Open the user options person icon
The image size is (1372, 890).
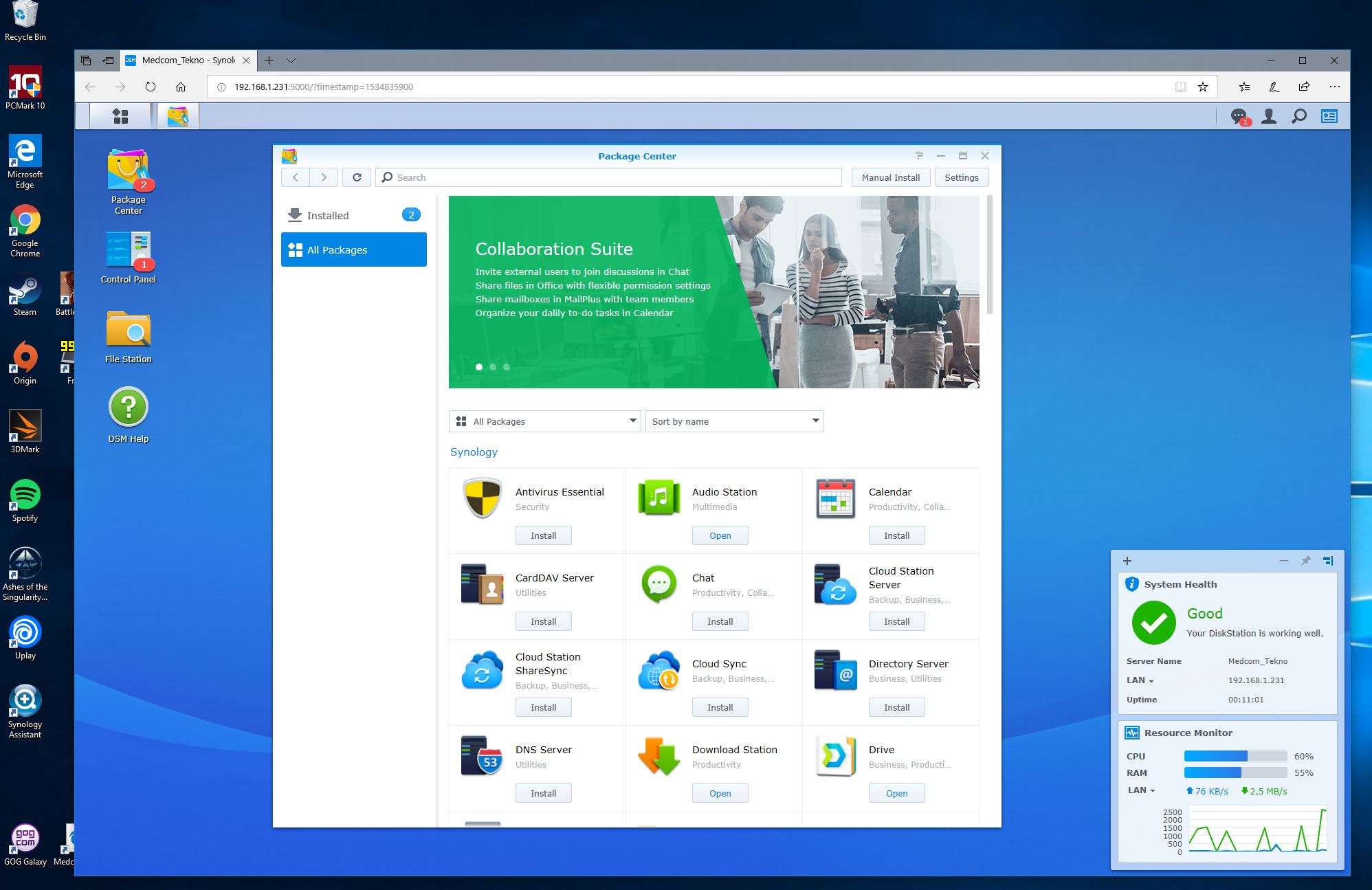point(1269,116)
